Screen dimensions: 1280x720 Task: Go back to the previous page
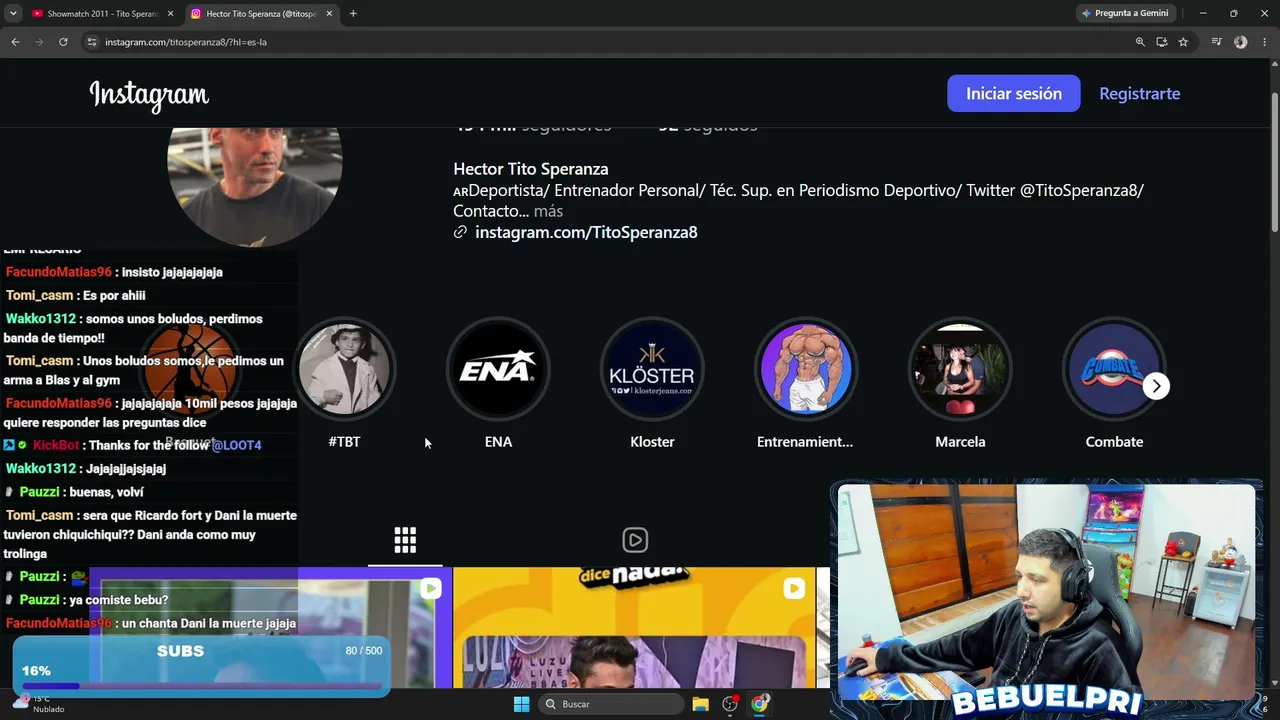coord(15,42)
